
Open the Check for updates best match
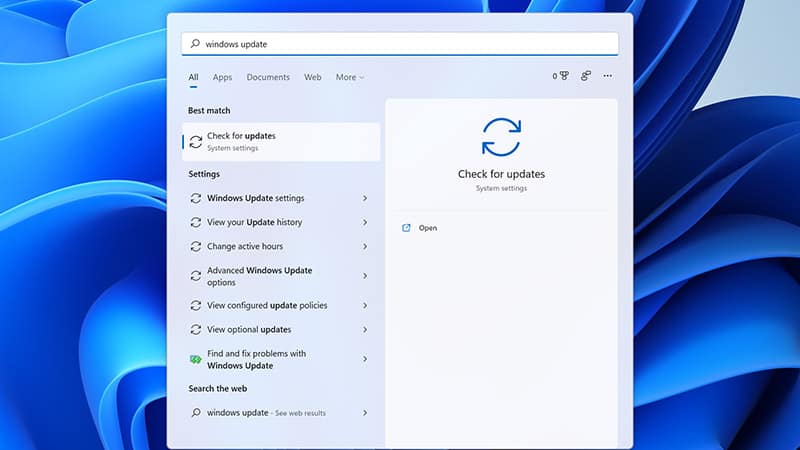coord(281,142)
